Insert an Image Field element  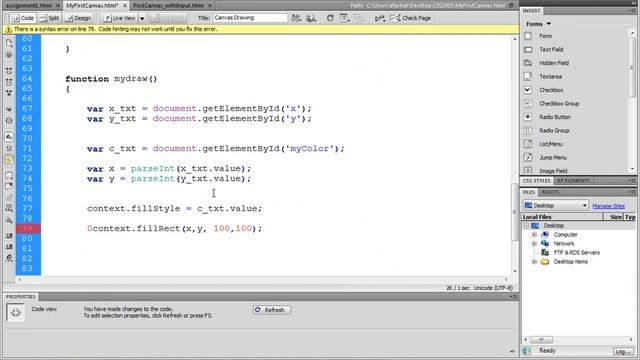tap(547, 171)
